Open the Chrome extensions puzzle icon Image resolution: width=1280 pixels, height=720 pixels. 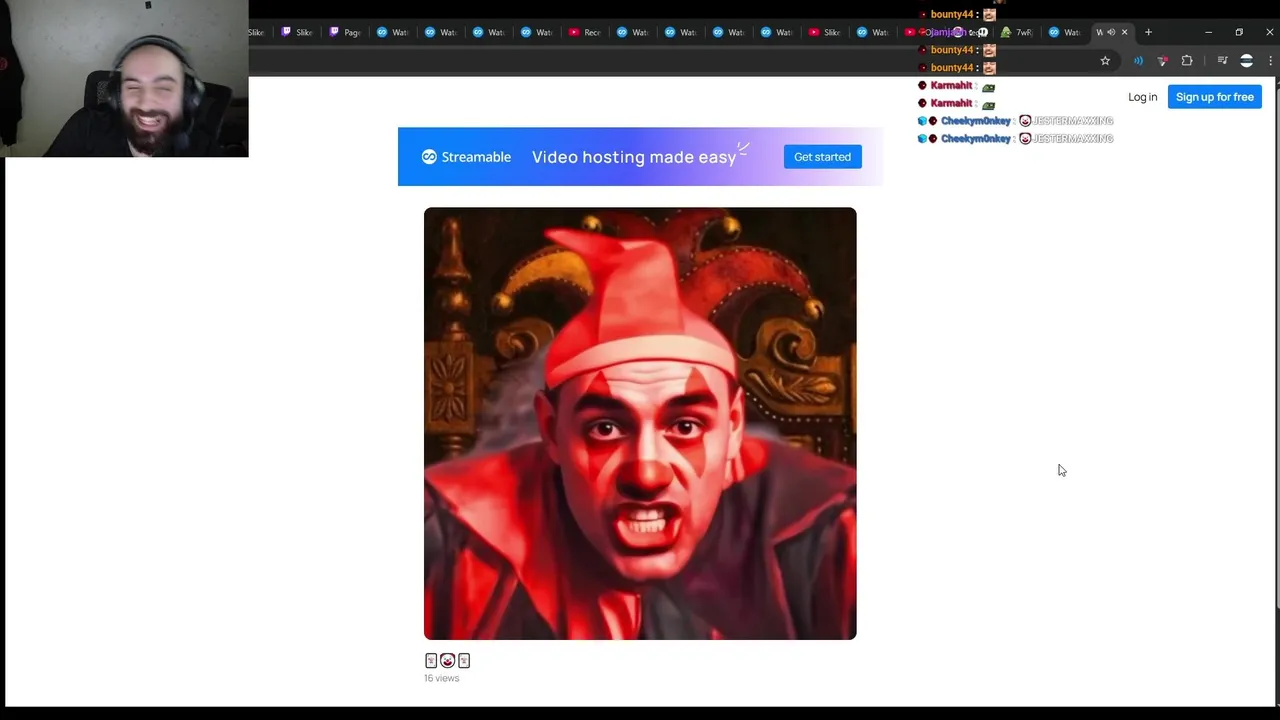click(1187, 61)
